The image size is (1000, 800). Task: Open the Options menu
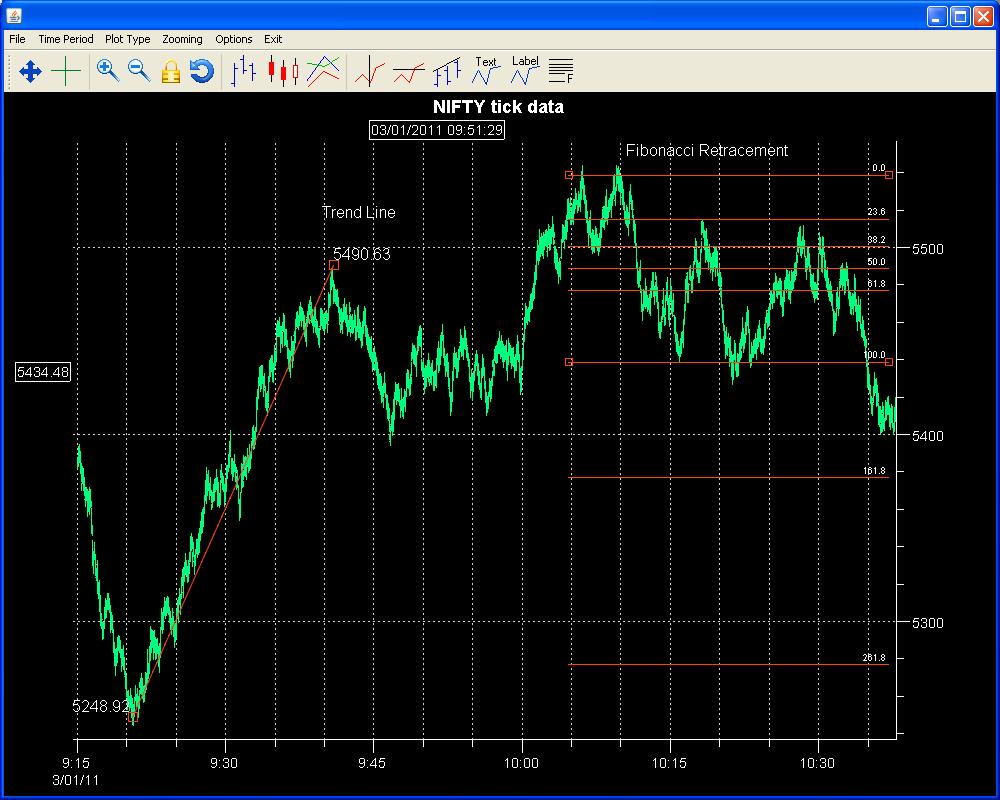point(233,39)
